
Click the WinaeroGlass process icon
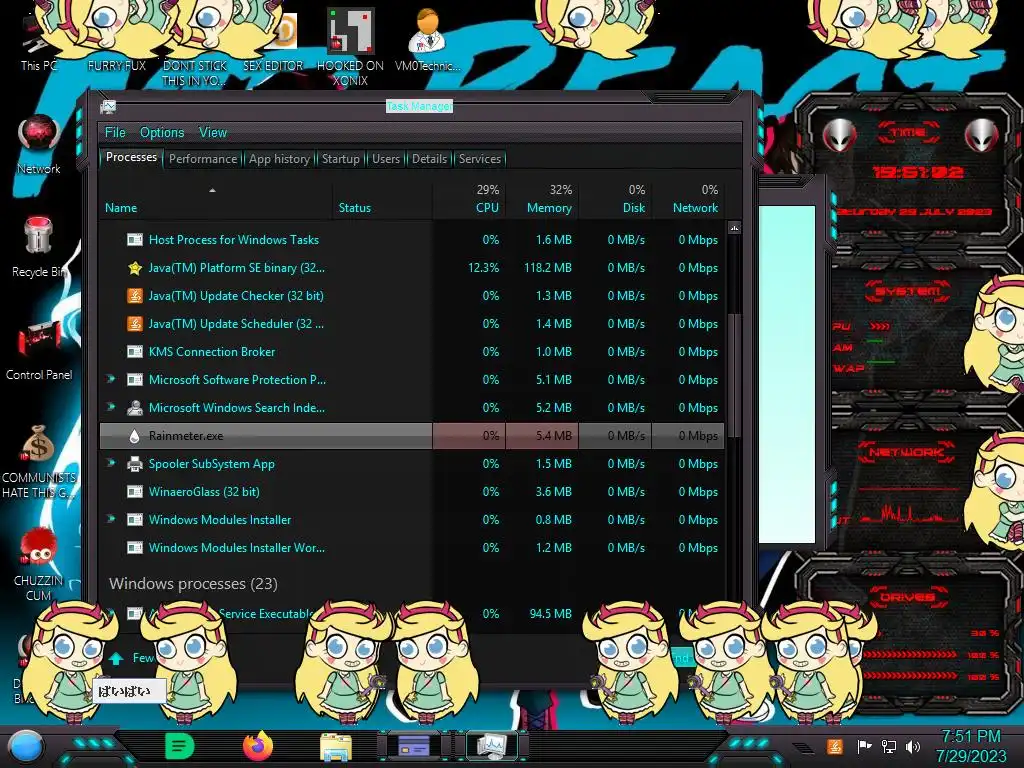(x=135, y=492)
